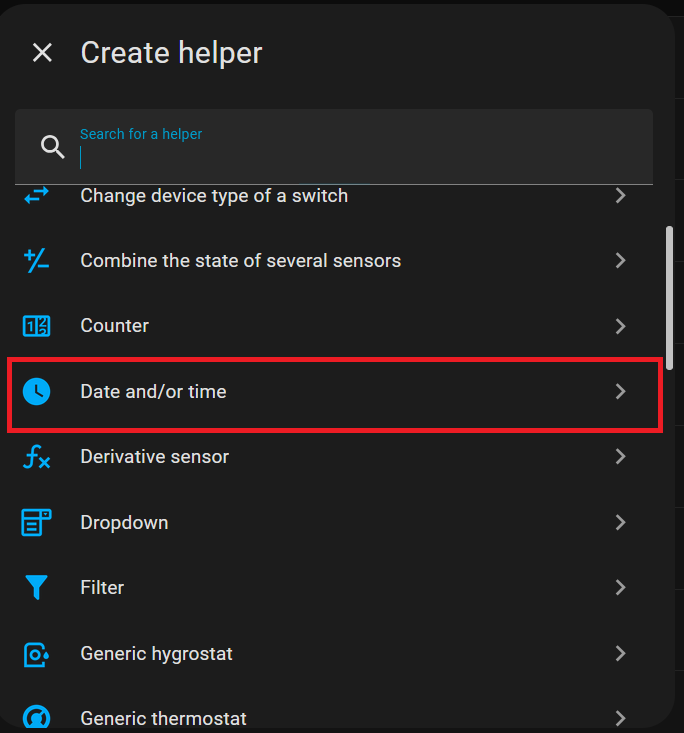Open the Date and/or time chevron arrow
This screenshot has height=733, width=684.
(621, 392)
